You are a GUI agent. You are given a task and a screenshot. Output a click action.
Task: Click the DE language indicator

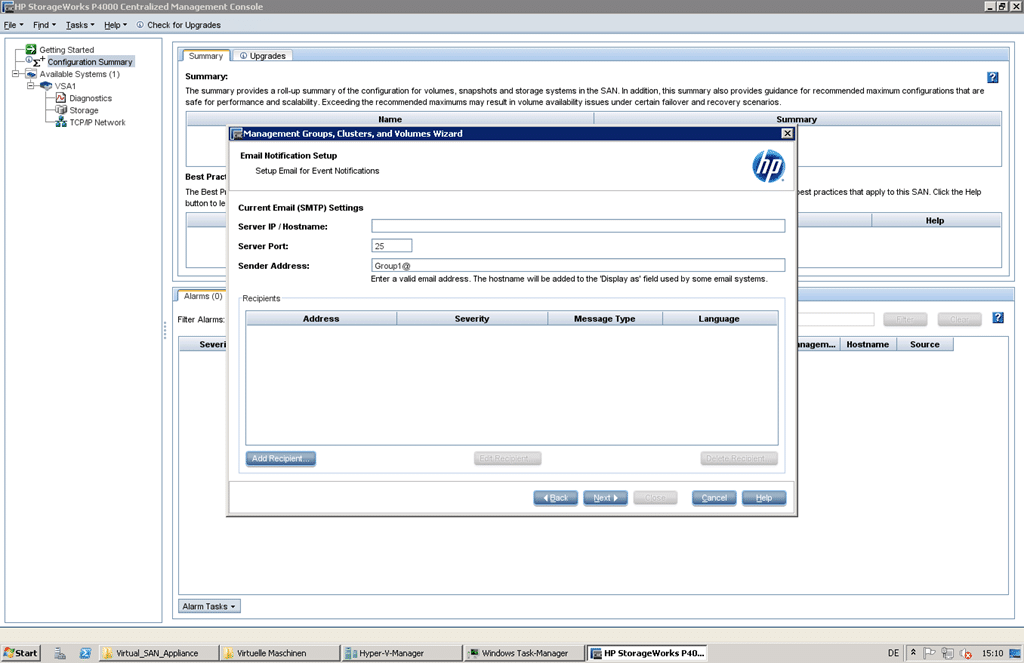click(893, 653)
